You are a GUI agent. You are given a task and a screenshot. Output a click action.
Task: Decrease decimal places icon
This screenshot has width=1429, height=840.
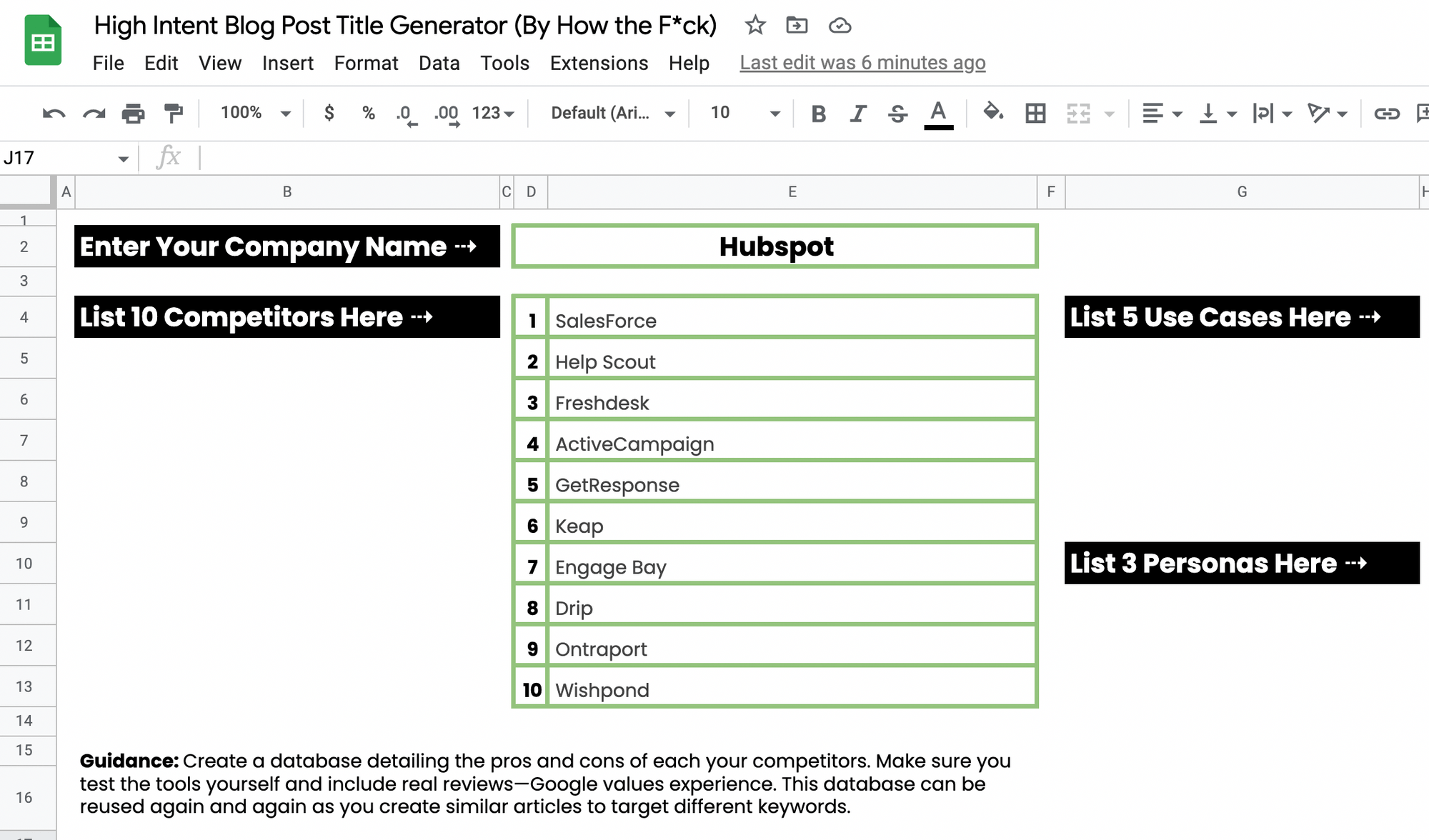pos(405,114)
